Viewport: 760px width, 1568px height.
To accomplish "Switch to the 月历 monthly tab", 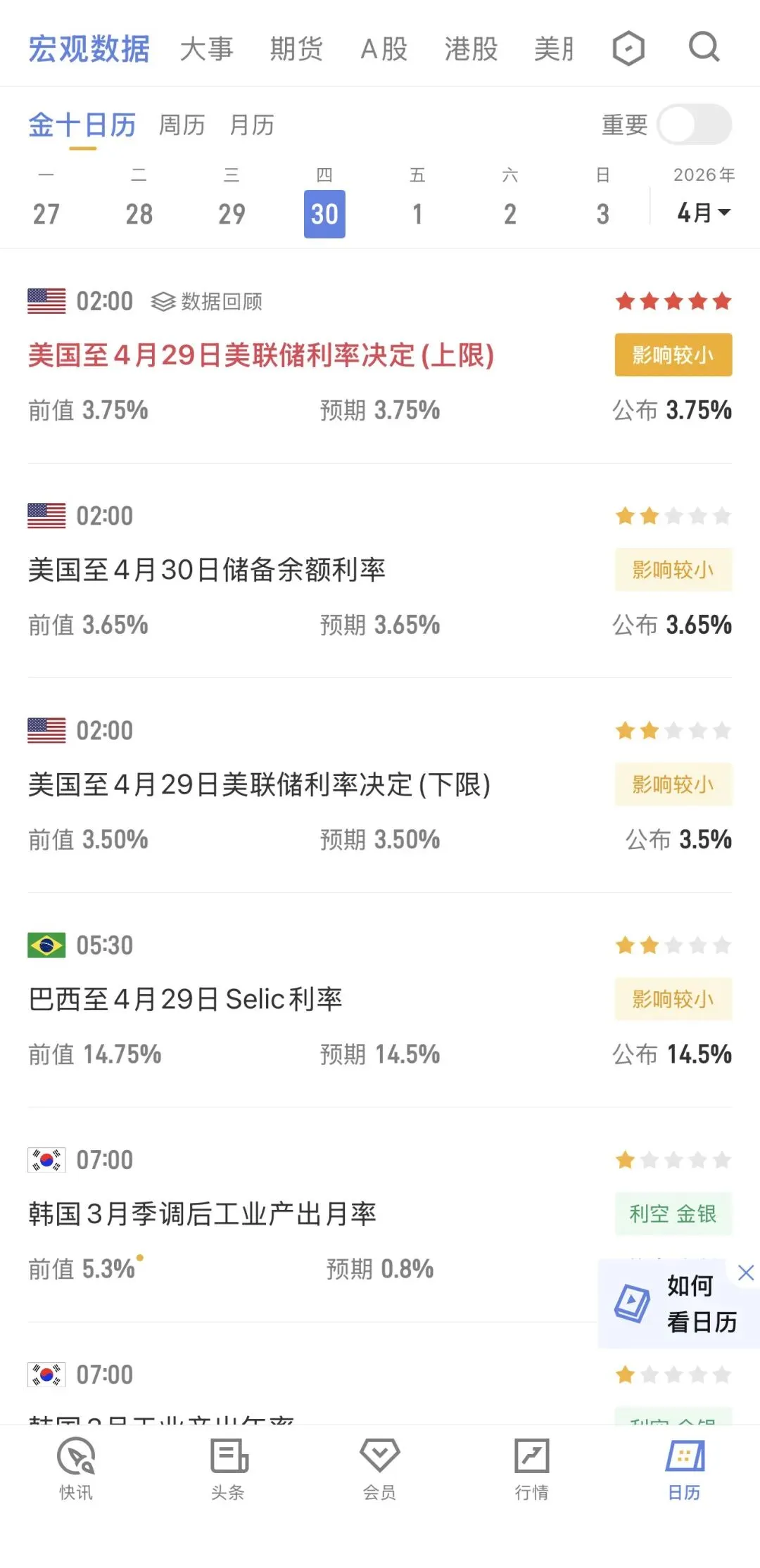I will click(252, 125).
